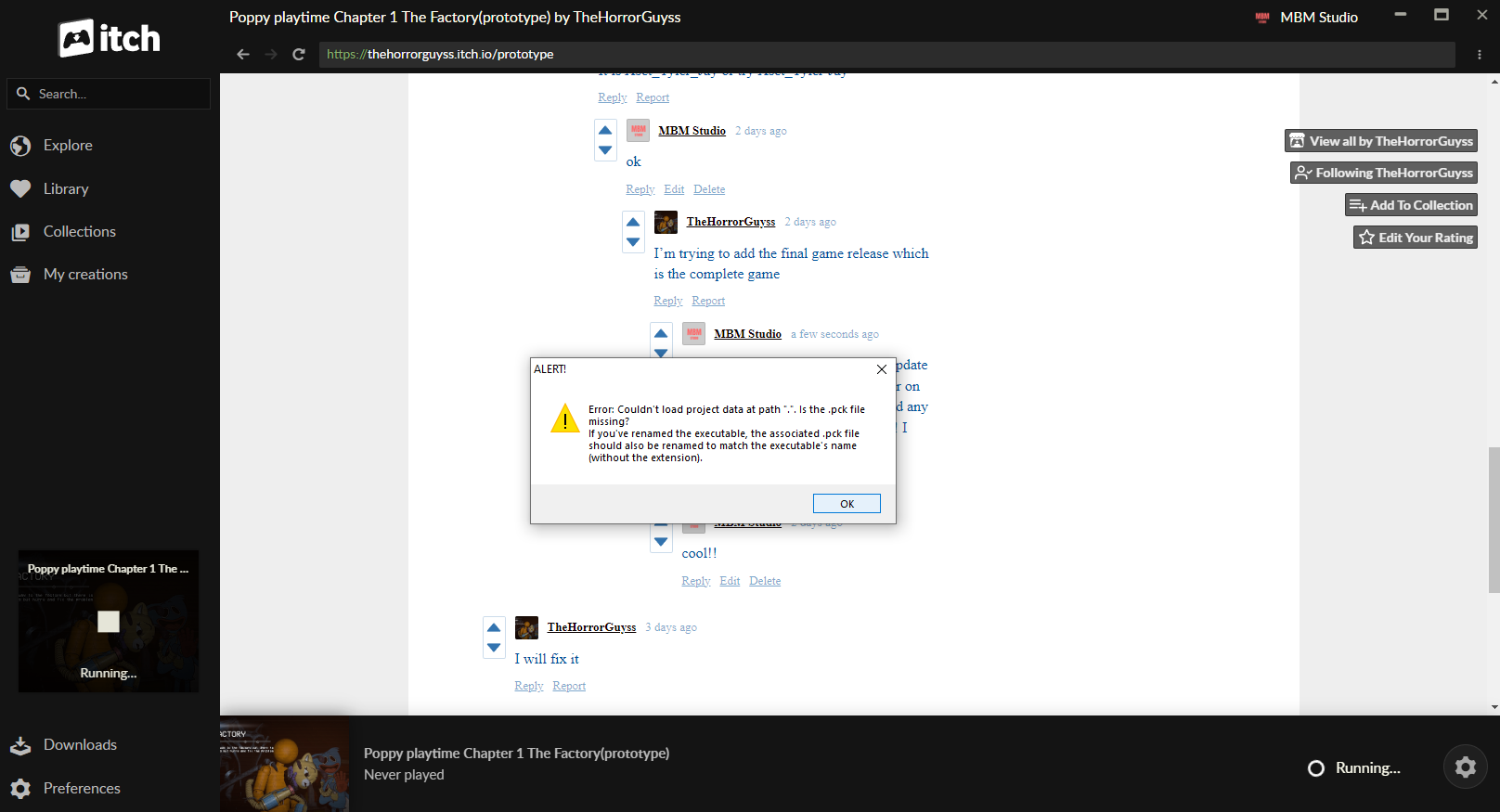Click TheHorrorGuyss avatar on 'I will fix it'
This screenshot has width=1500, height=812.
pyautogui.click(x=526, y=627)
